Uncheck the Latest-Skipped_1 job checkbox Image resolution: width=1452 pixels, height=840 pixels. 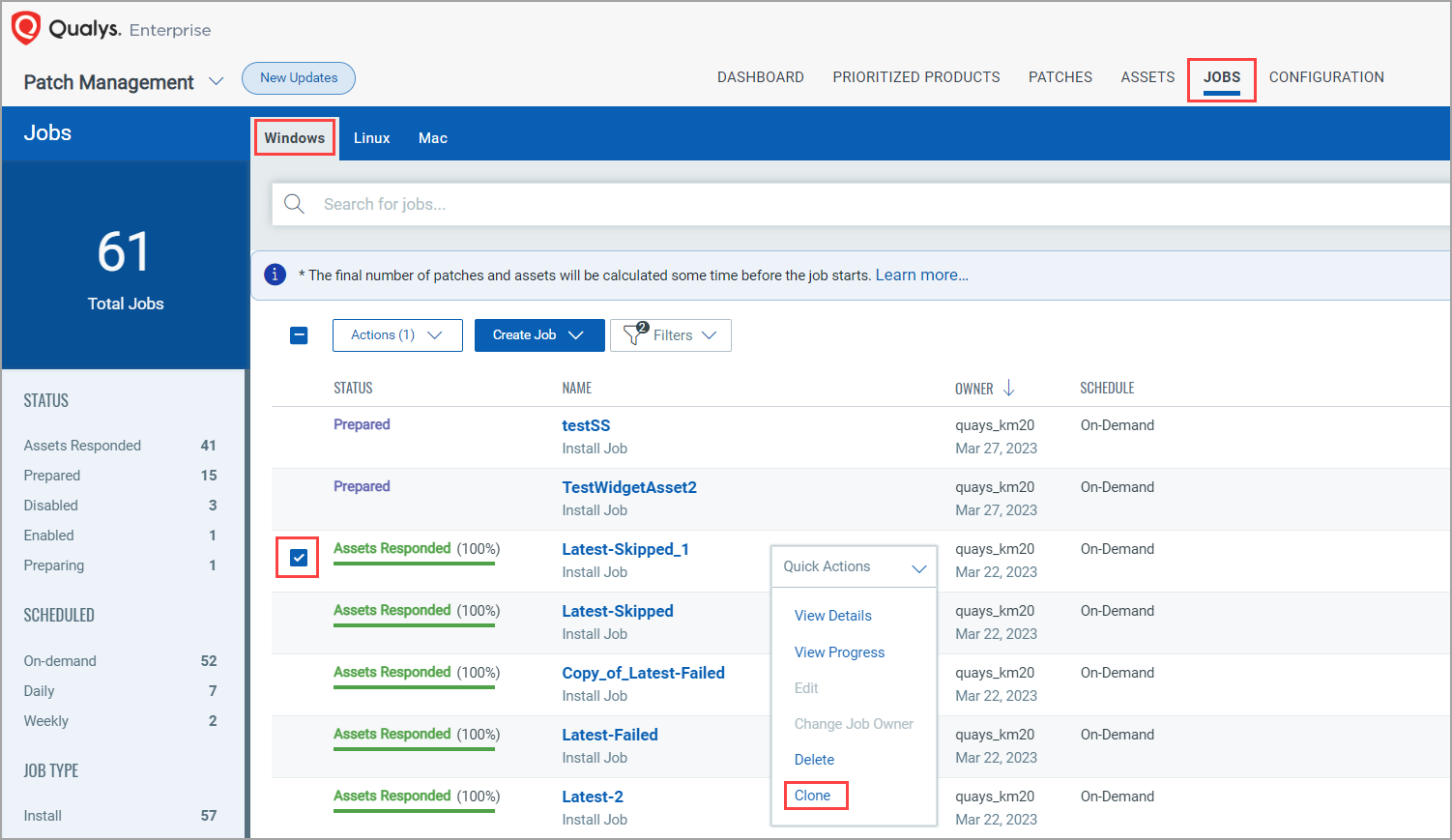[x=299, y=558]
